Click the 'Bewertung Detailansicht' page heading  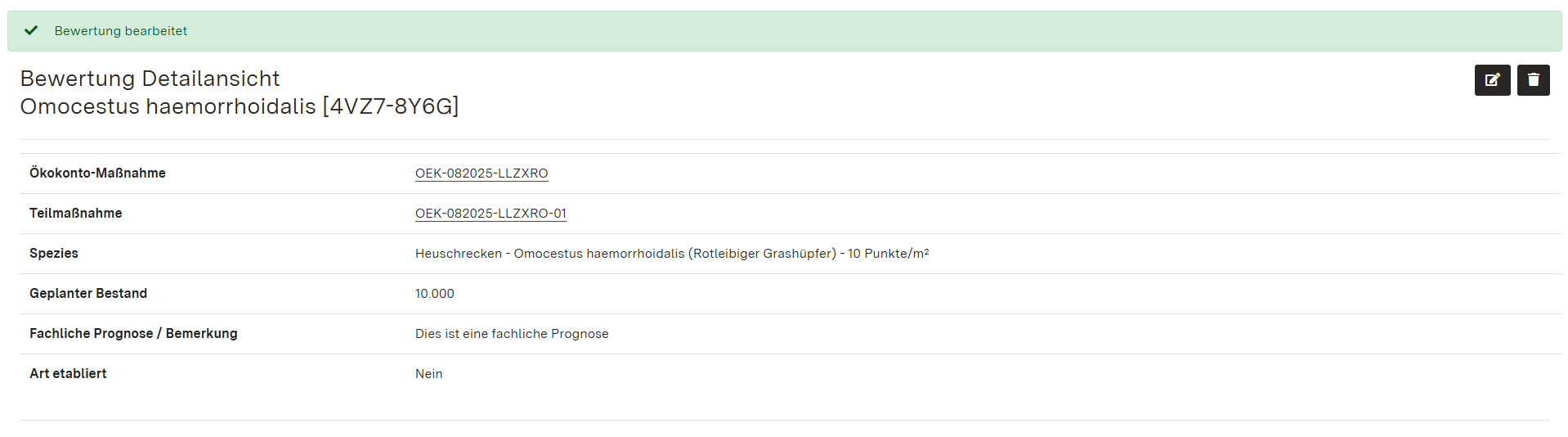point(150,79)
